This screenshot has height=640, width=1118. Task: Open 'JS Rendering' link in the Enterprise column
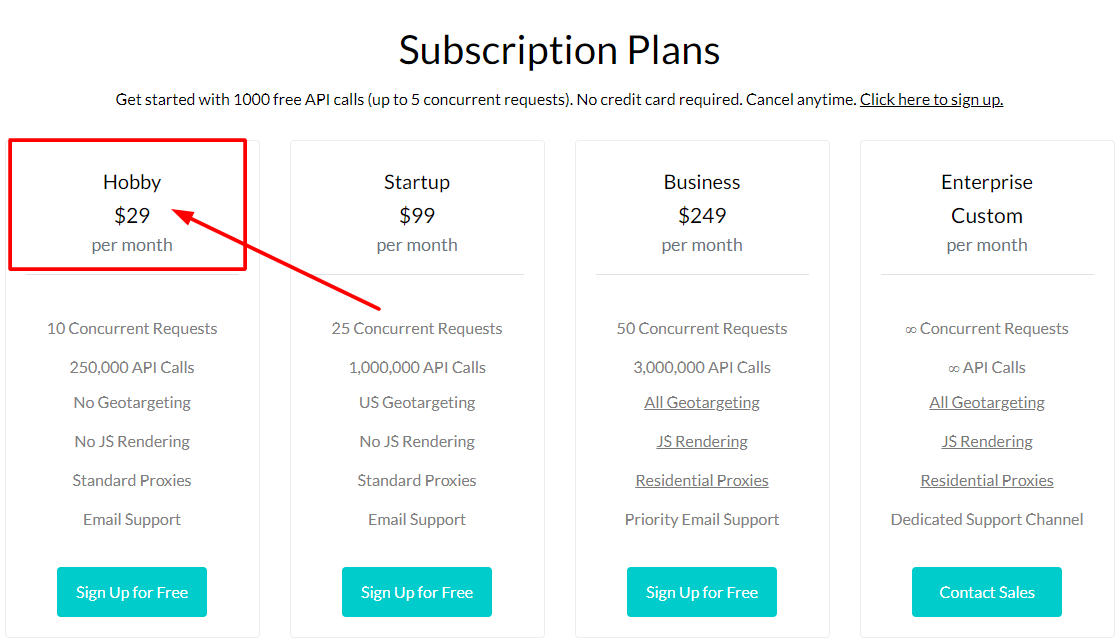(x=986, y=441)
